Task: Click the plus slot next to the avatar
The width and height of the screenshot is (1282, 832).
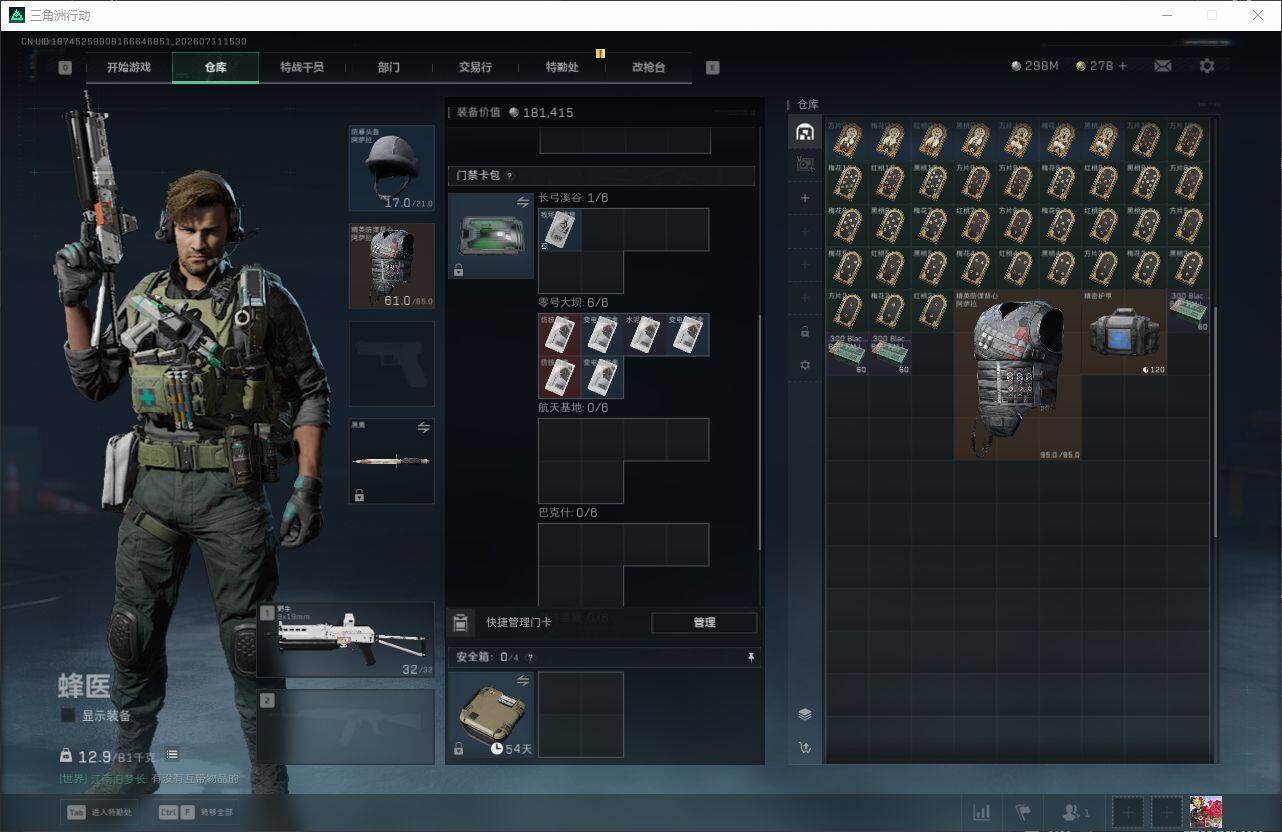Action: [x=1167, y=812]
